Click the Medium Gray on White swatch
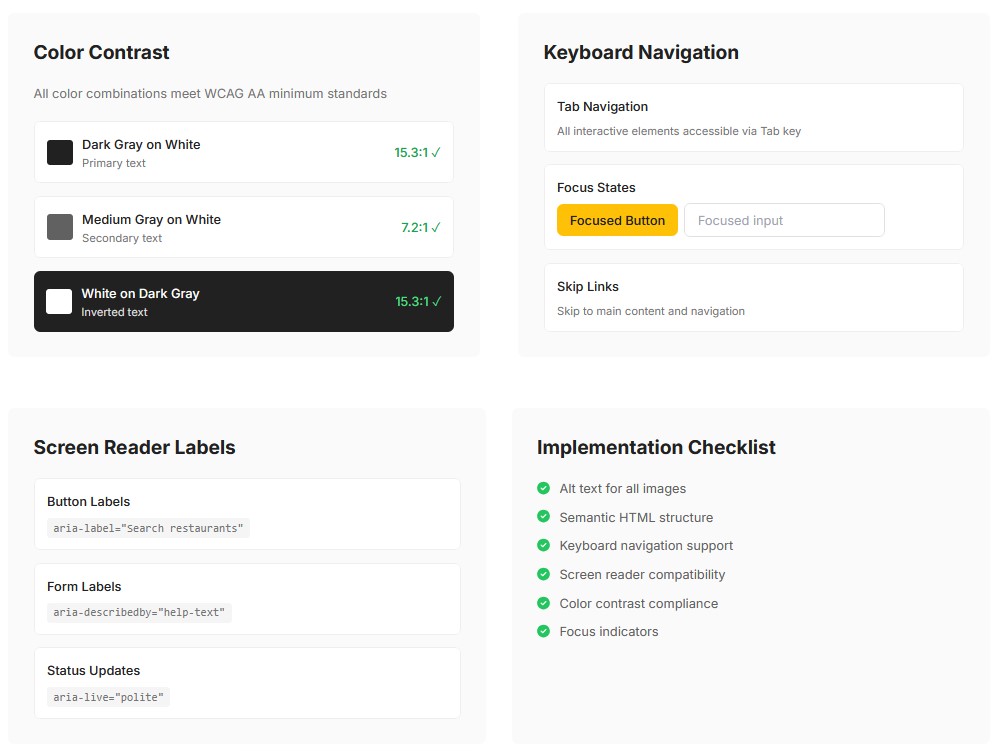This screenshot has height=751, width=1000. tap(60, 227)
